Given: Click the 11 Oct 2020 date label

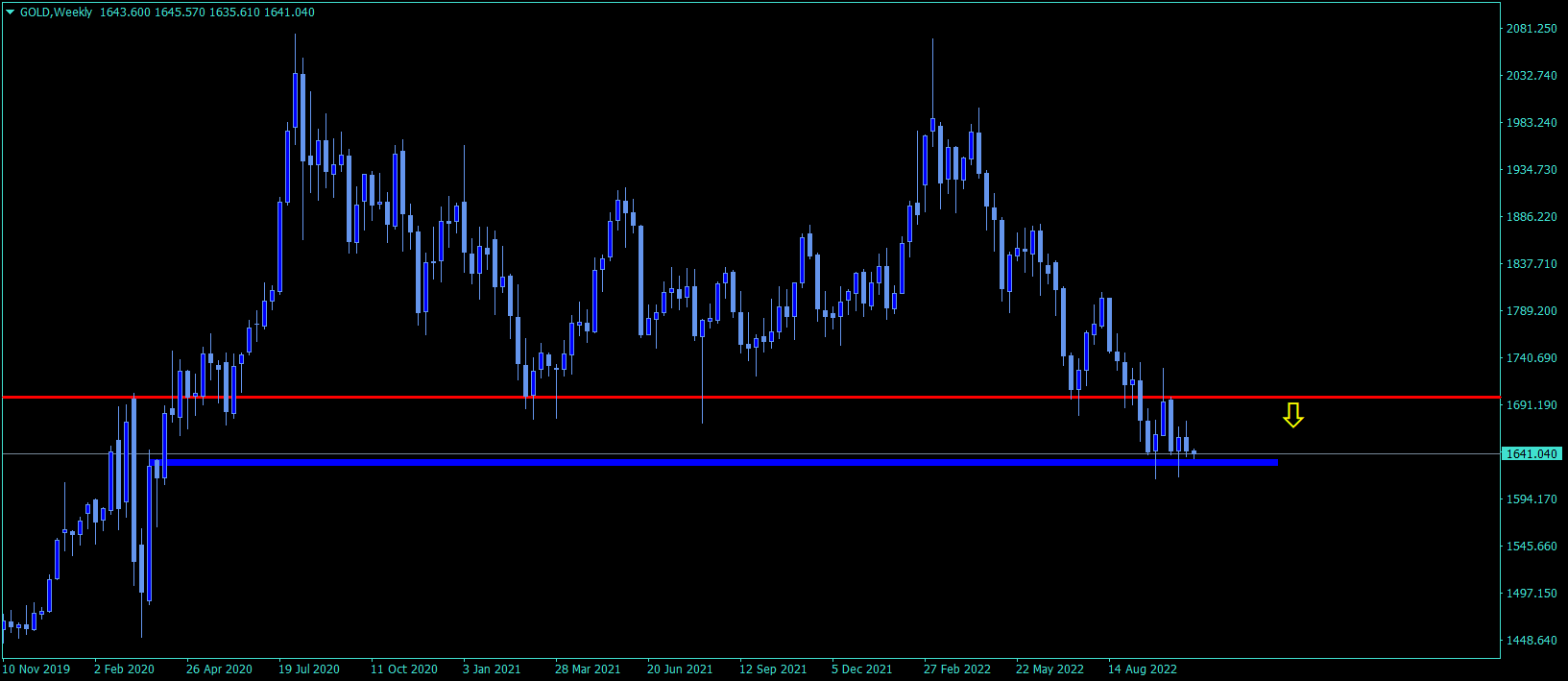Looking at the screenshot, I should [404, 669].
